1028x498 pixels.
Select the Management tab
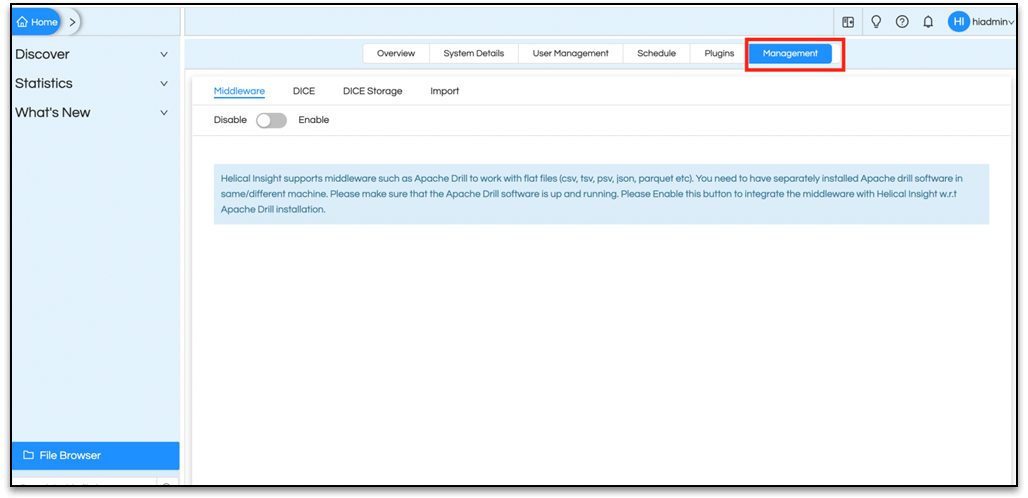pos(790,54)
